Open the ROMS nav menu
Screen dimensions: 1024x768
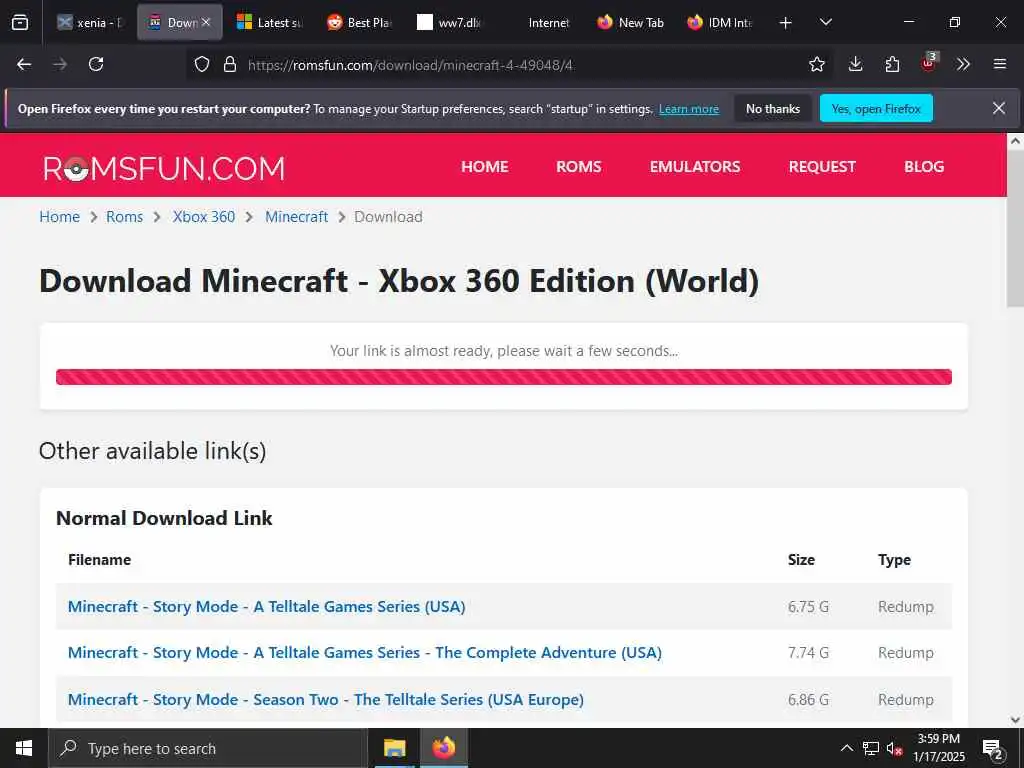pyautogui.click(x=579, y=167)
